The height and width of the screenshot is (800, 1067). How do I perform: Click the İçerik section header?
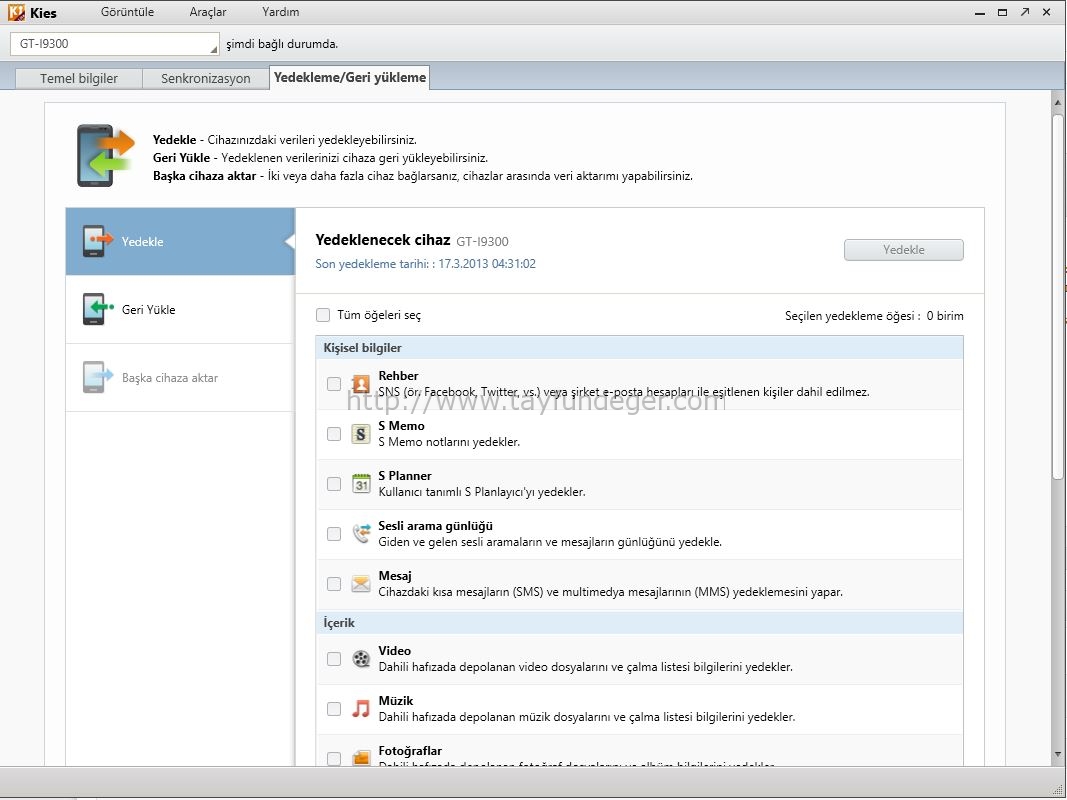tap(640, 622)
